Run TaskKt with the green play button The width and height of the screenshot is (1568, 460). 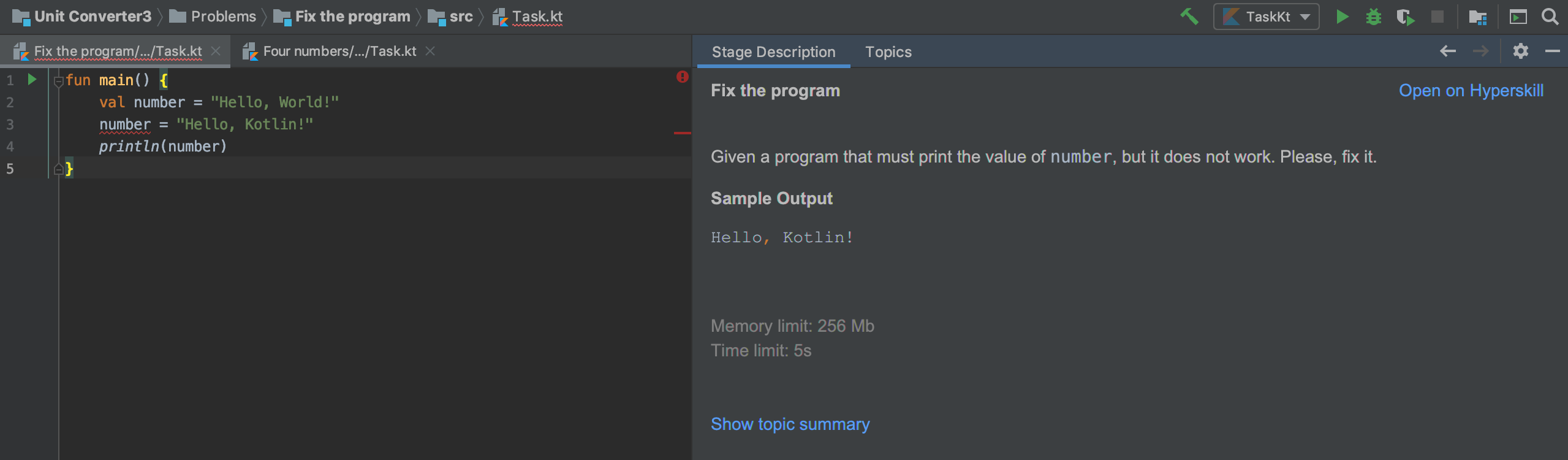click(1342, 17)
